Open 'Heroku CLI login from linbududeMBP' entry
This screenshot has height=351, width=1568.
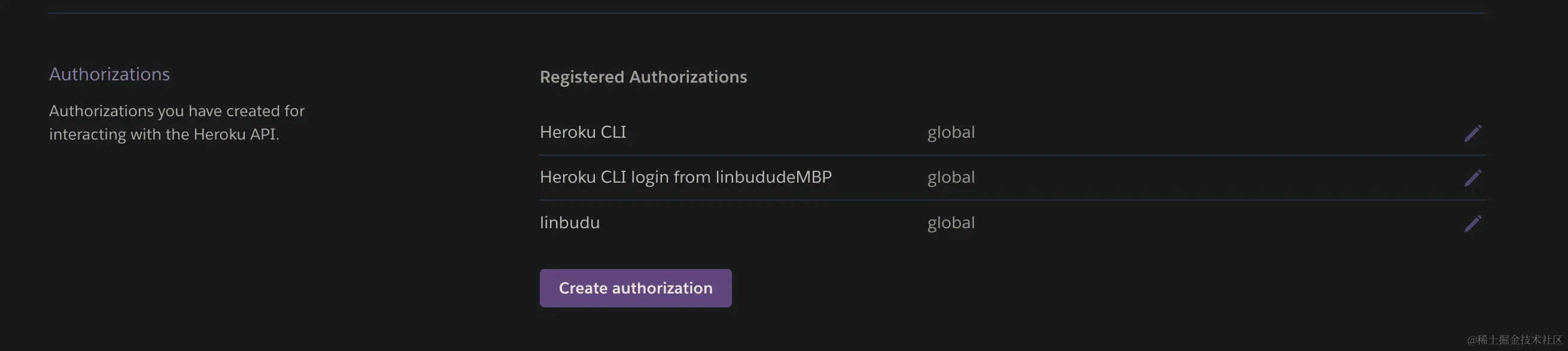(685, 177)
